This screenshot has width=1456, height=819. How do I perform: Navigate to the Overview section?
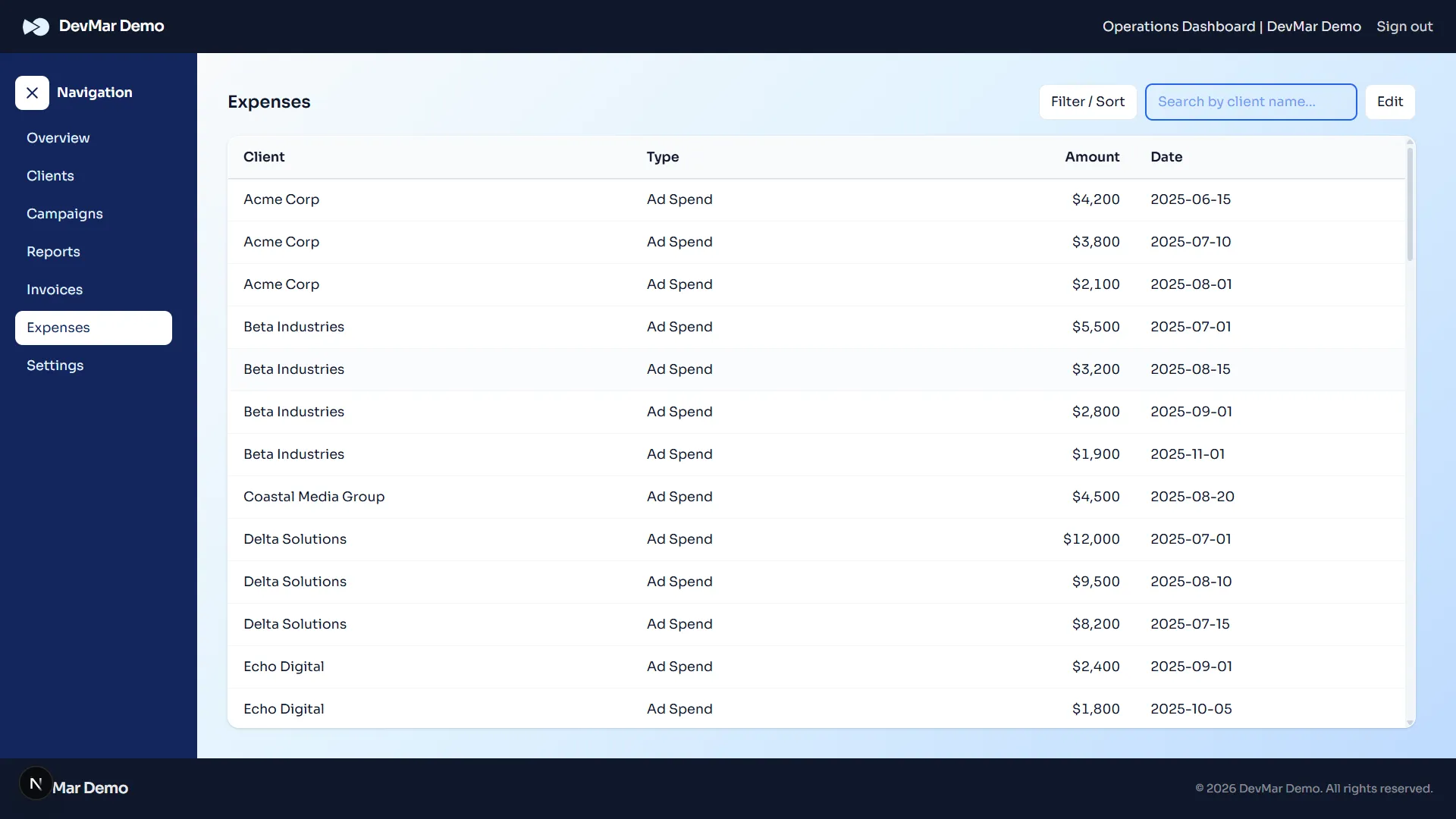pos(58,138)
